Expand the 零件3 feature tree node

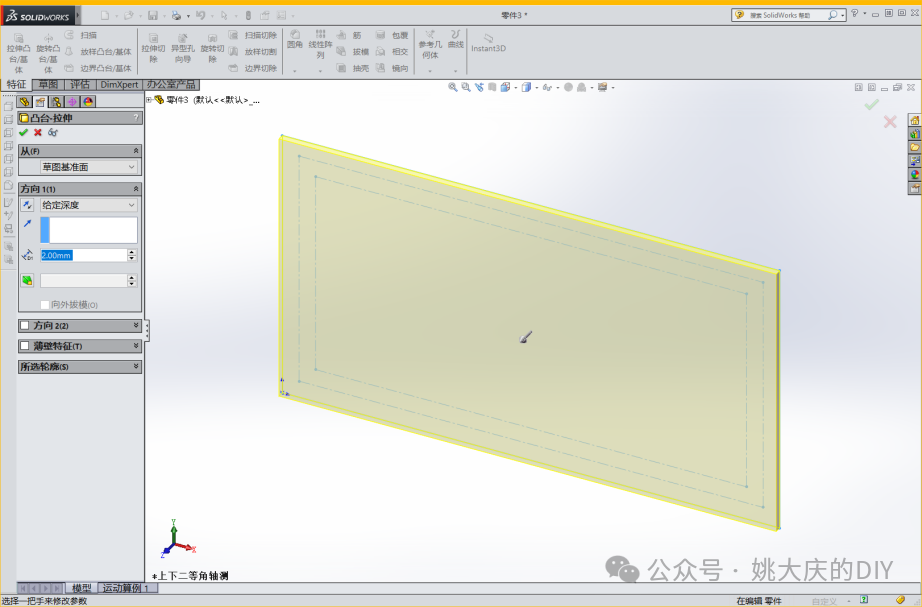pos(149,100)
